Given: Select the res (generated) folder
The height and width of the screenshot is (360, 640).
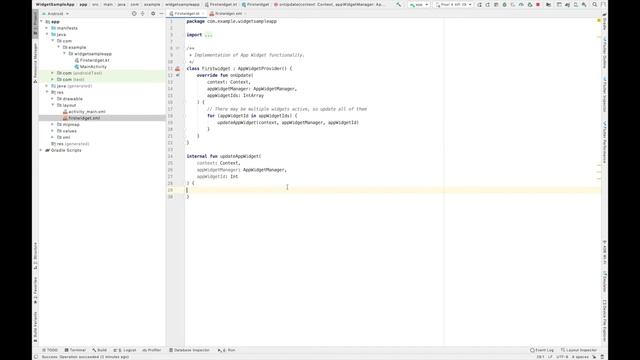Looking at the screenshot, I should pyautogui.click(x=70, y=144).
